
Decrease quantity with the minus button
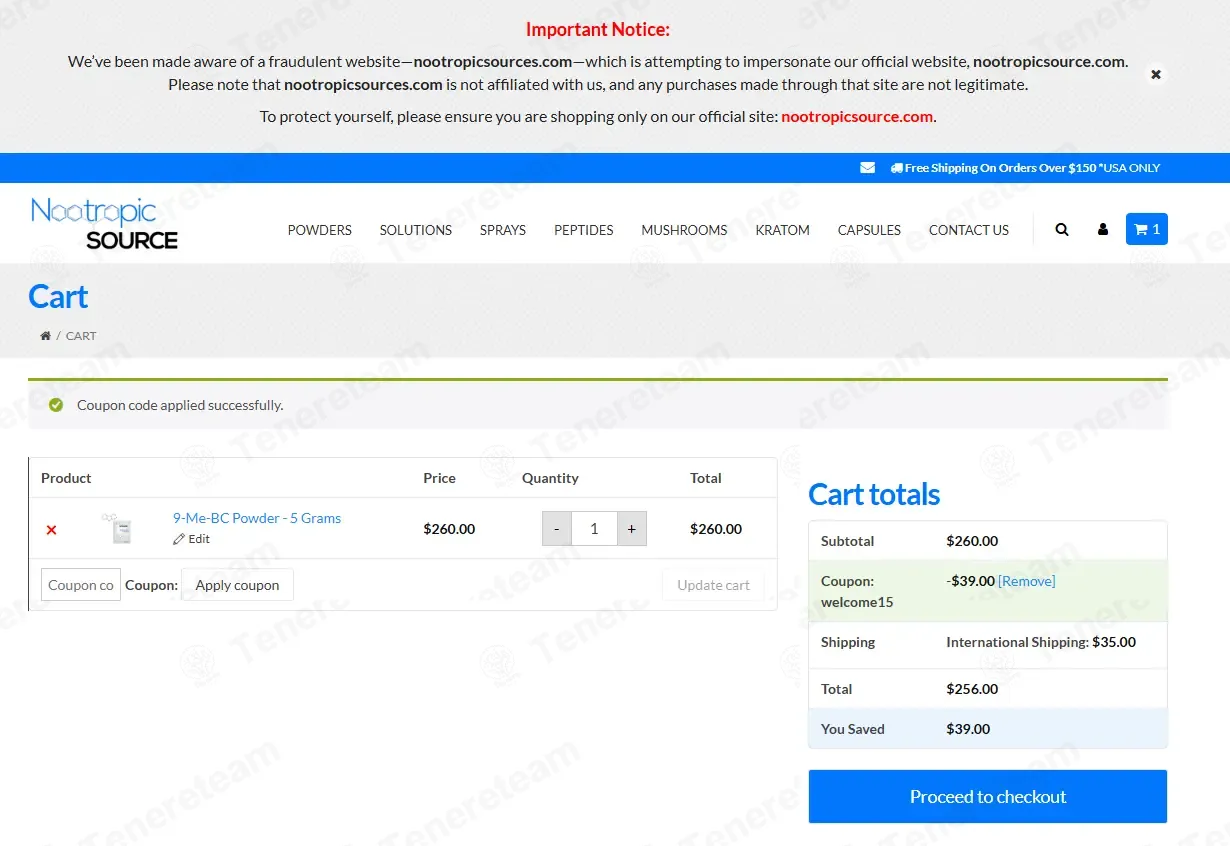click(557, 529)
